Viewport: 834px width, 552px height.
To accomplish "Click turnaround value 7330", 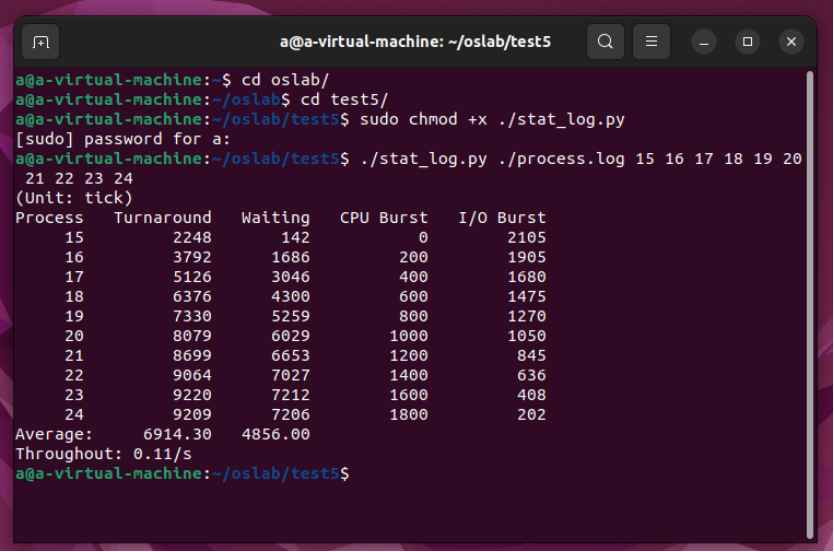I will tap(192, 316).
